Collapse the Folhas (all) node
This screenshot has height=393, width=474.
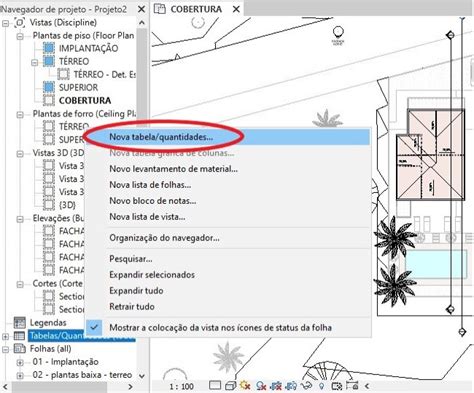5,349
